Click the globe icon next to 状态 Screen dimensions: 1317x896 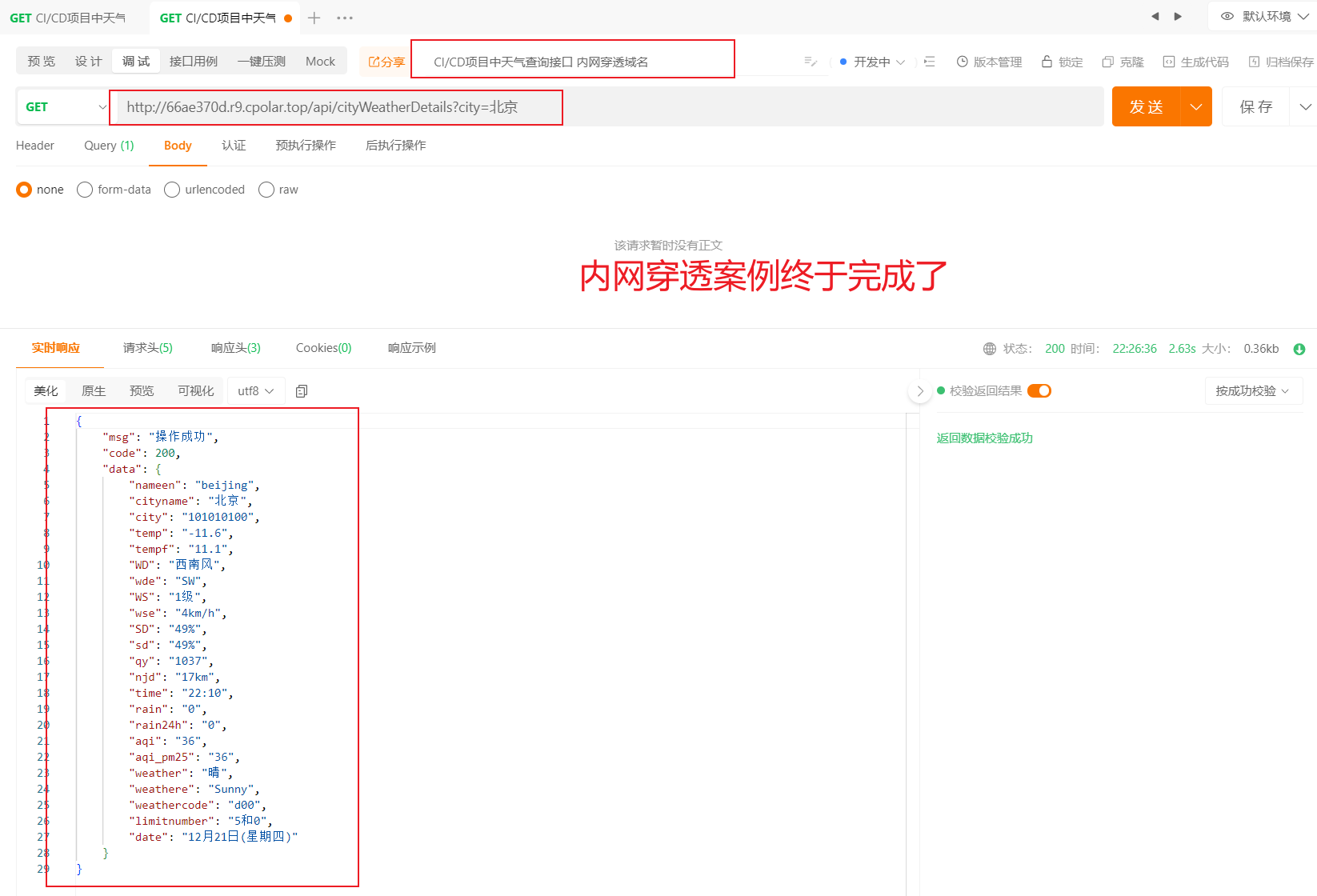pyautogui.click(x=990, y=349)
